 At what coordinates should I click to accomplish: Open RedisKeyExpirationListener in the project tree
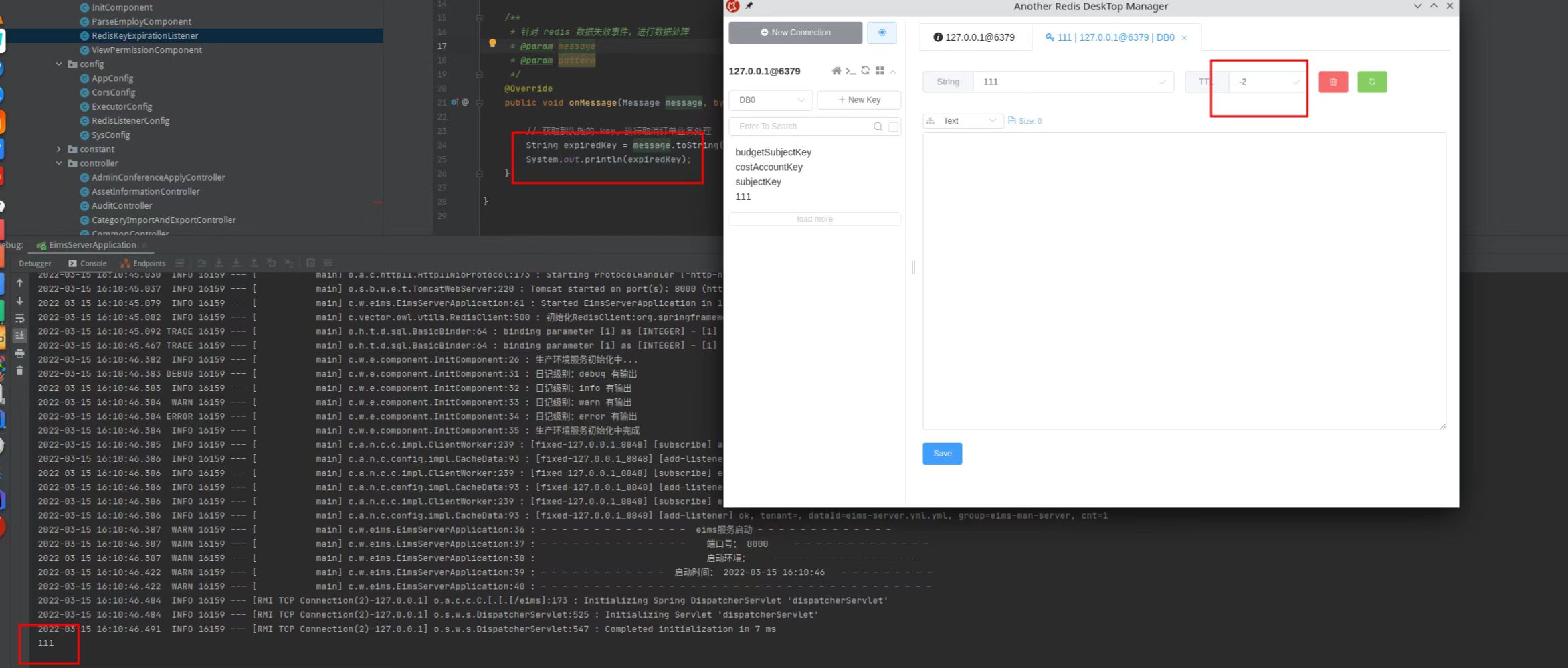[x=144, y=36]
